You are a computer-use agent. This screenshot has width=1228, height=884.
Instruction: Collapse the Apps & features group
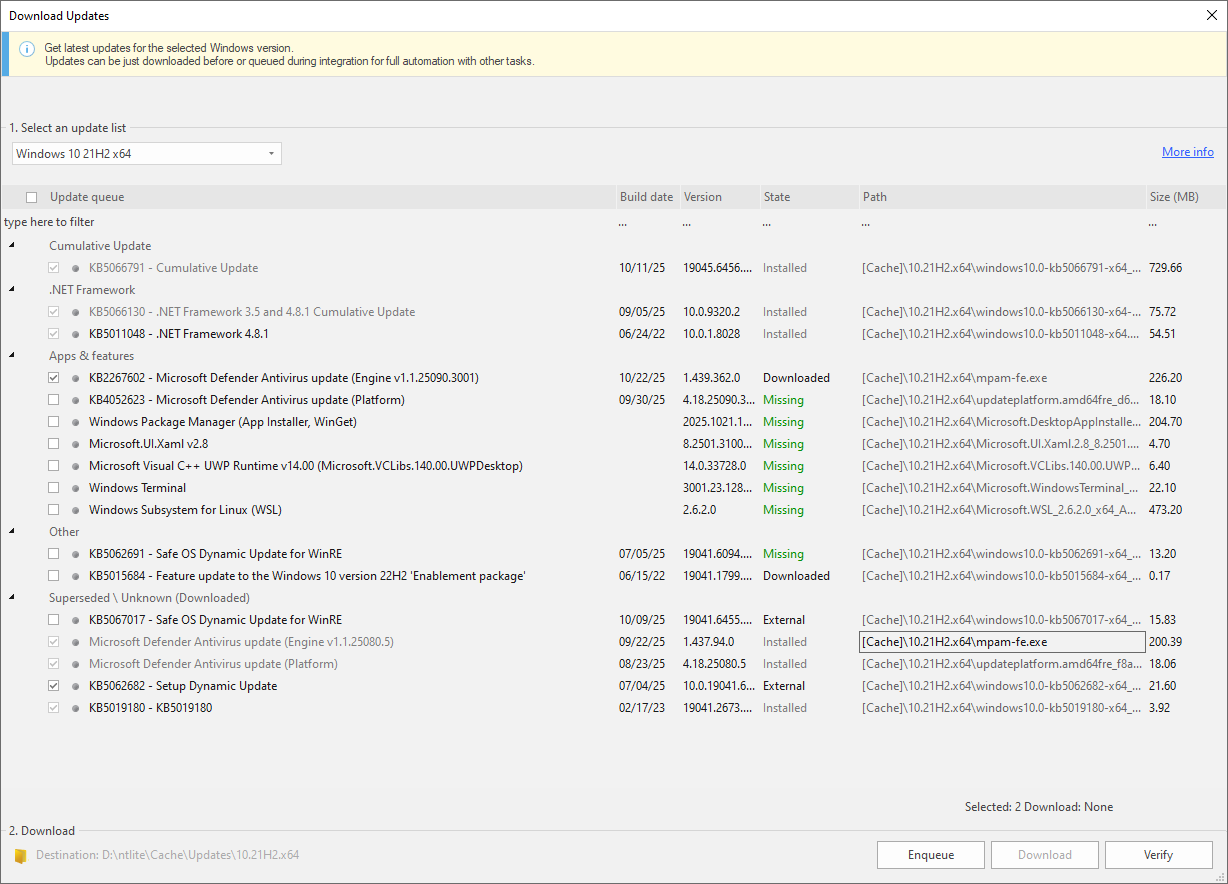[12, 356]
